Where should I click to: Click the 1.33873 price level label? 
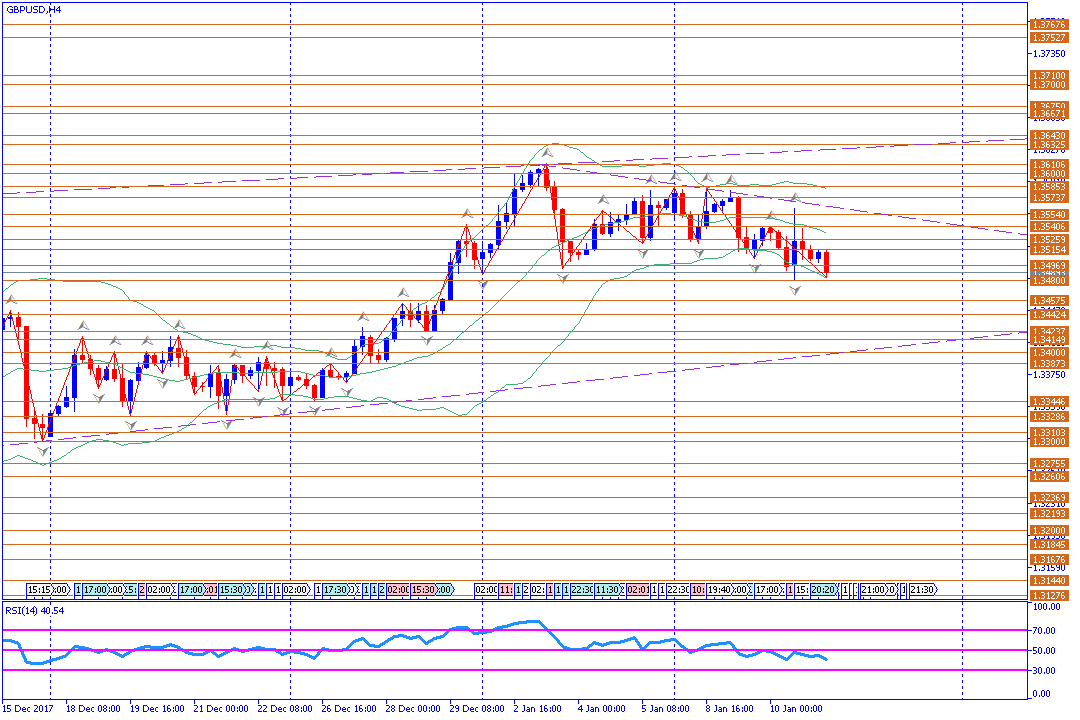point(1048,364)
